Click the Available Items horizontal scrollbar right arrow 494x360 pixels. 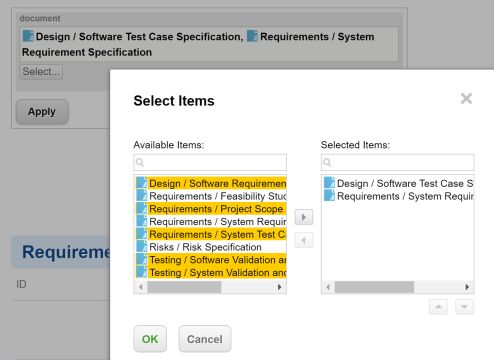pyautogui.click(x=279, y=287)
